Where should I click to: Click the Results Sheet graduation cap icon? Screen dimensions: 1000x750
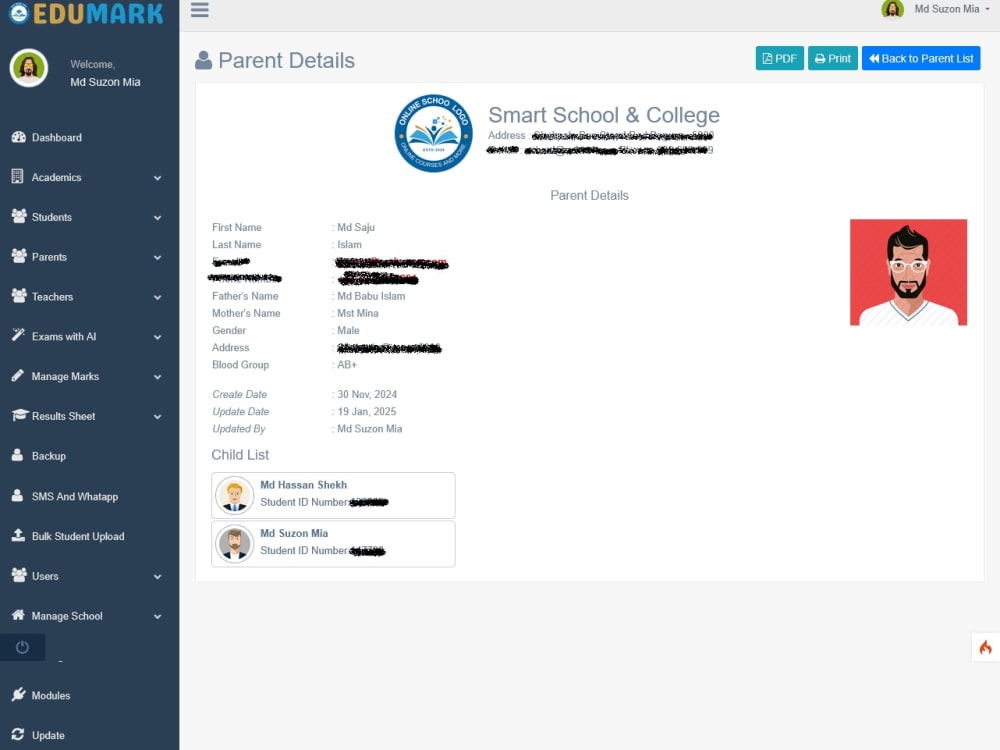click(20, 415)
